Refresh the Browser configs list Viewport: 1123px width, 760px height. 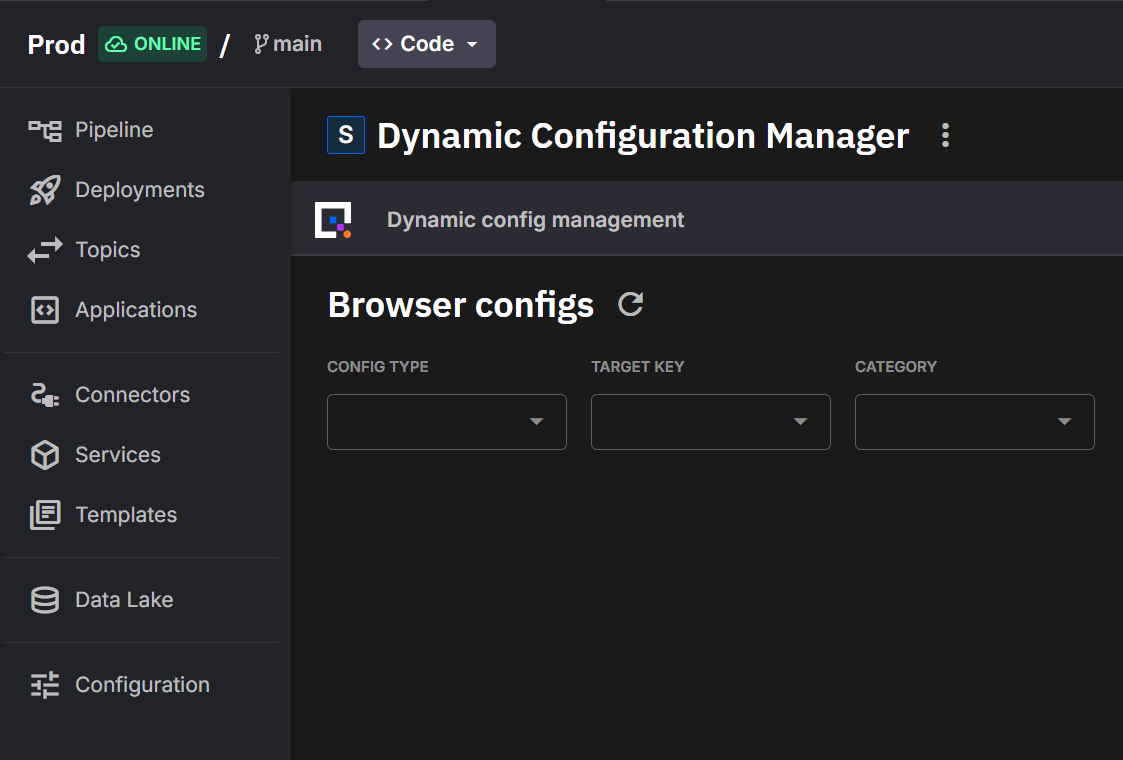pos(630,304)
